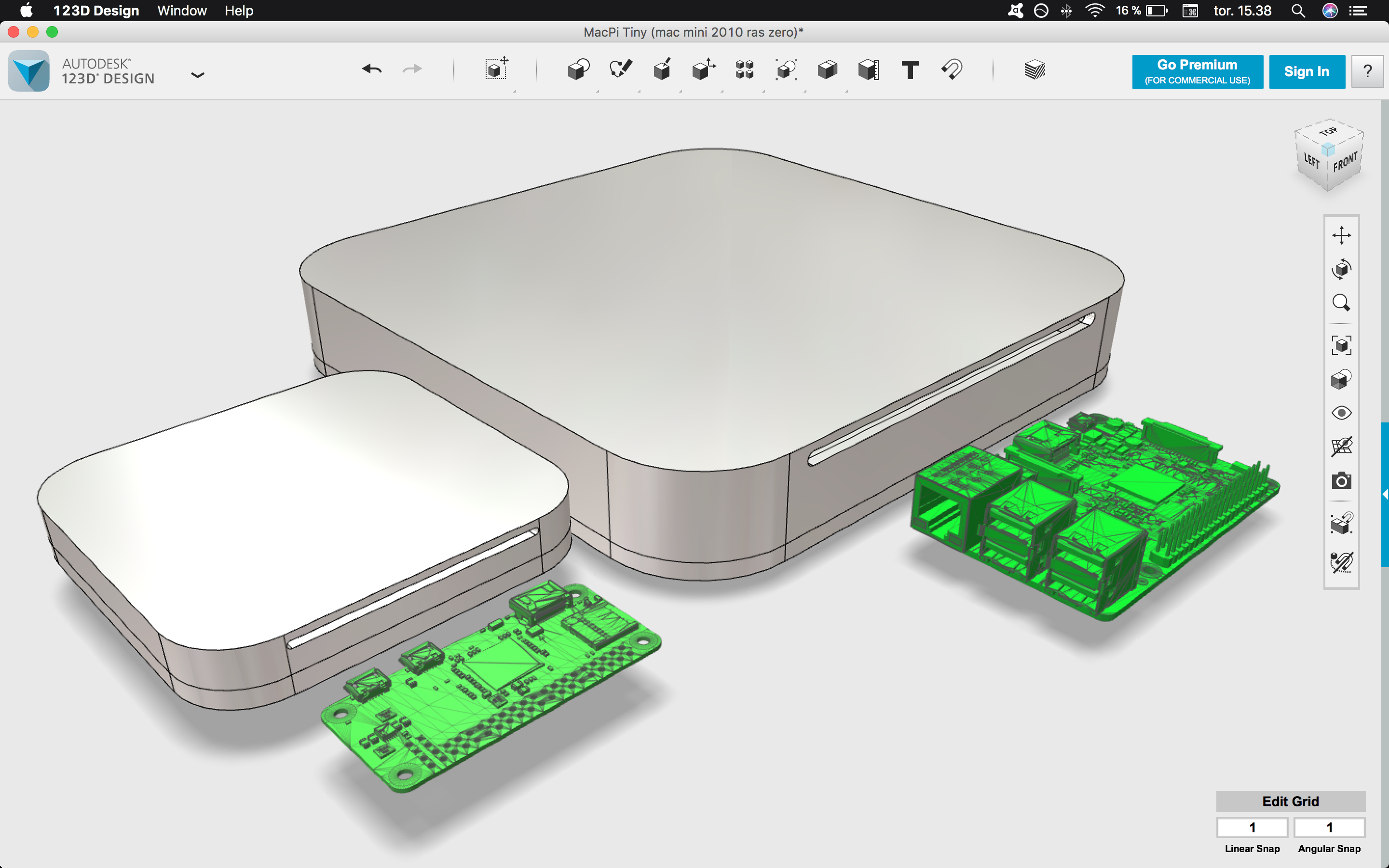Click the Snap magnet tool
This screenshot has width=1389, height=868.
click(x=952, y=70)
